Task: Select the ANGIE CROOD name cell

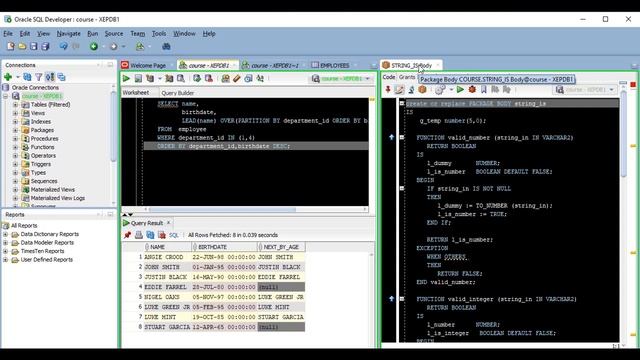Action: 167,257
